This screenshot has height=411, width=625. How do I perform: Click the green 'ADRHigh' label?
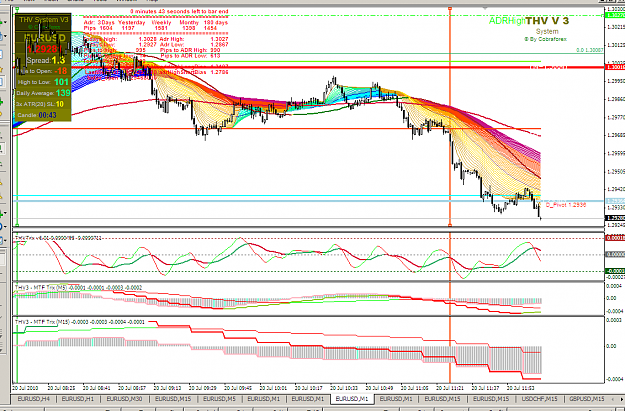coord(507,21)
